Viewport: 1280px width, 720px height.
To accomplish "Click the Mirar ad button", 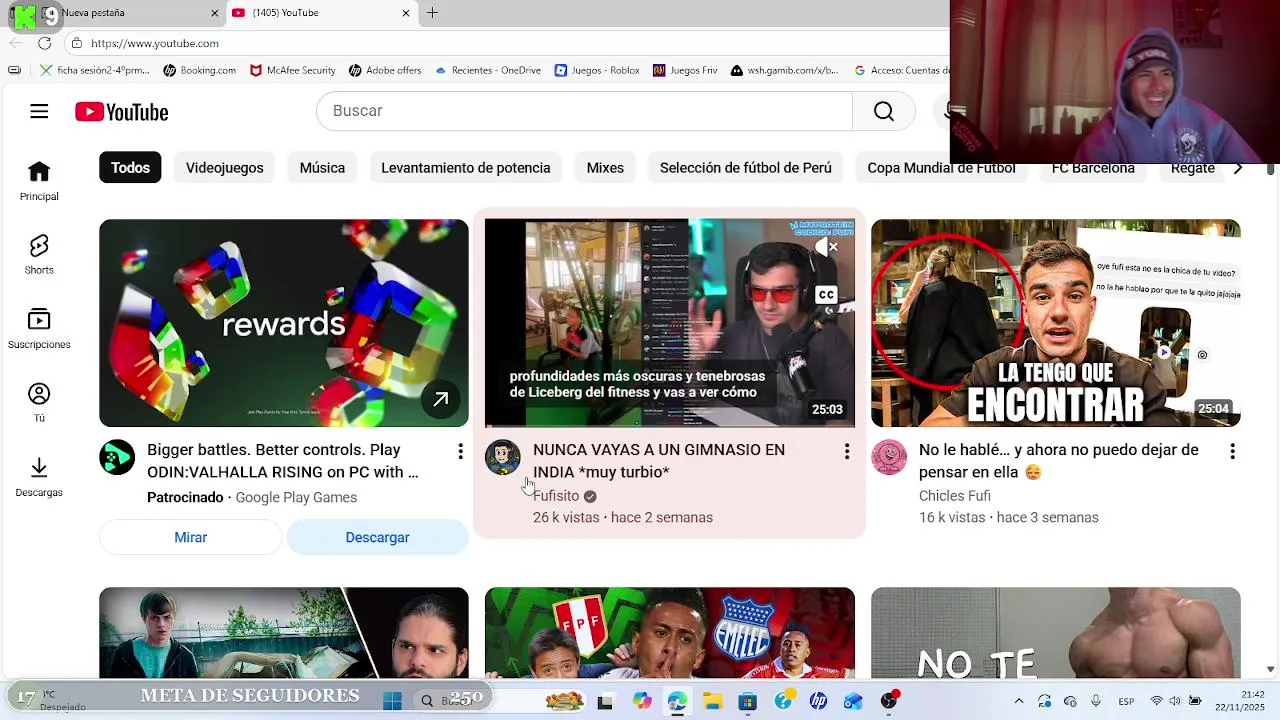I will tap(190, 537).
